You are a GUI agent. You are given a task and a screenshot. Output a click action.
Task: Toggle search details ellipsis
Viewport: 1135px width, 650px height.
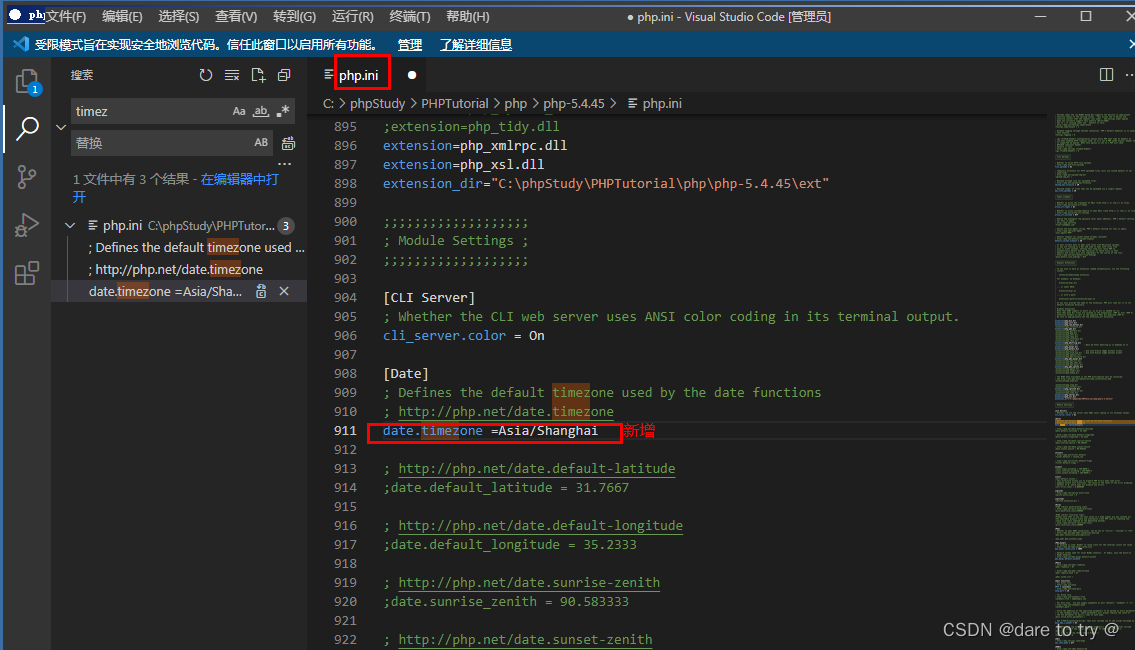coord(284,164)
